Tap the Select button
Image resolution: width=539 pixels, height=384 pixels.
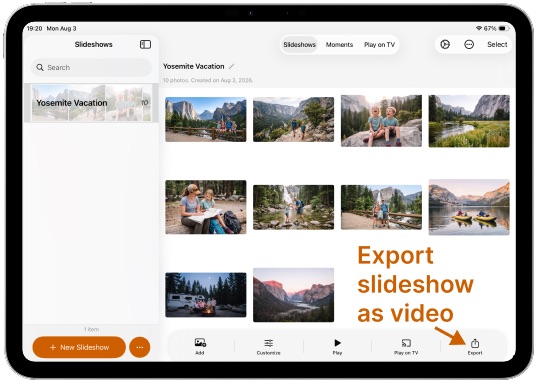click(x=497, y=44)
